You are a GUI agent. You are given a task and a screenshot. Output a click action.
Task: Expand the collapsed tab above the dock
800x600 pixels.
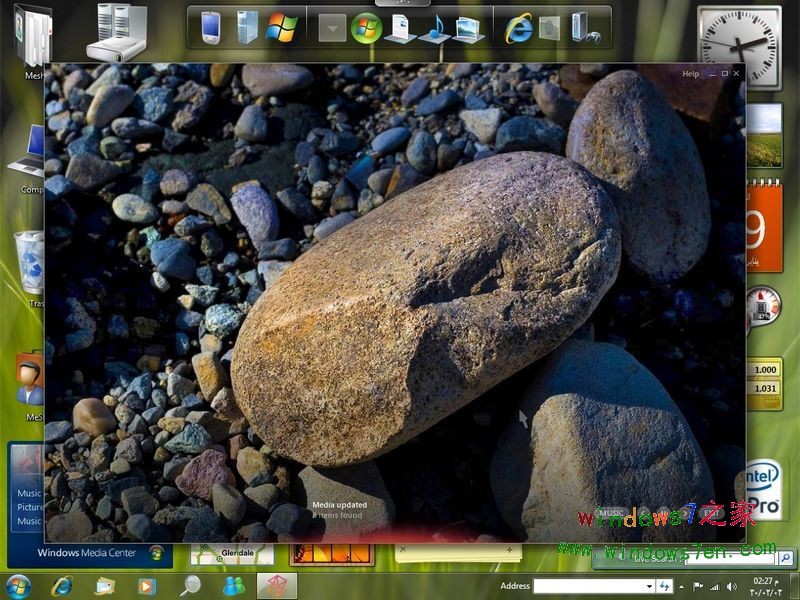[396, 3]
